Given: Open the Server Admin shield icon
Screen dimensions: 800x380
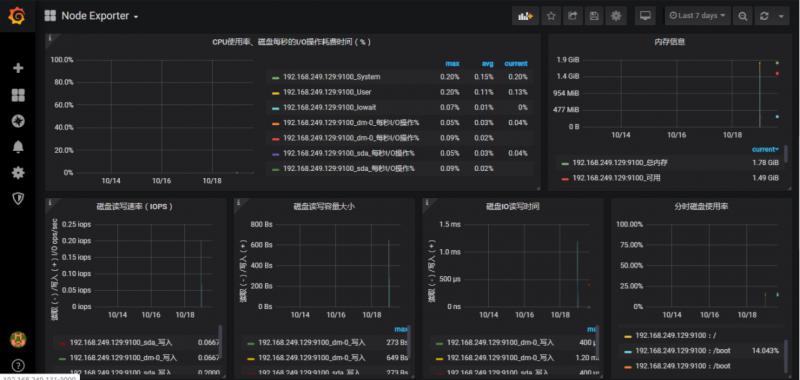Looking at the screenshot, I should 18,198.
